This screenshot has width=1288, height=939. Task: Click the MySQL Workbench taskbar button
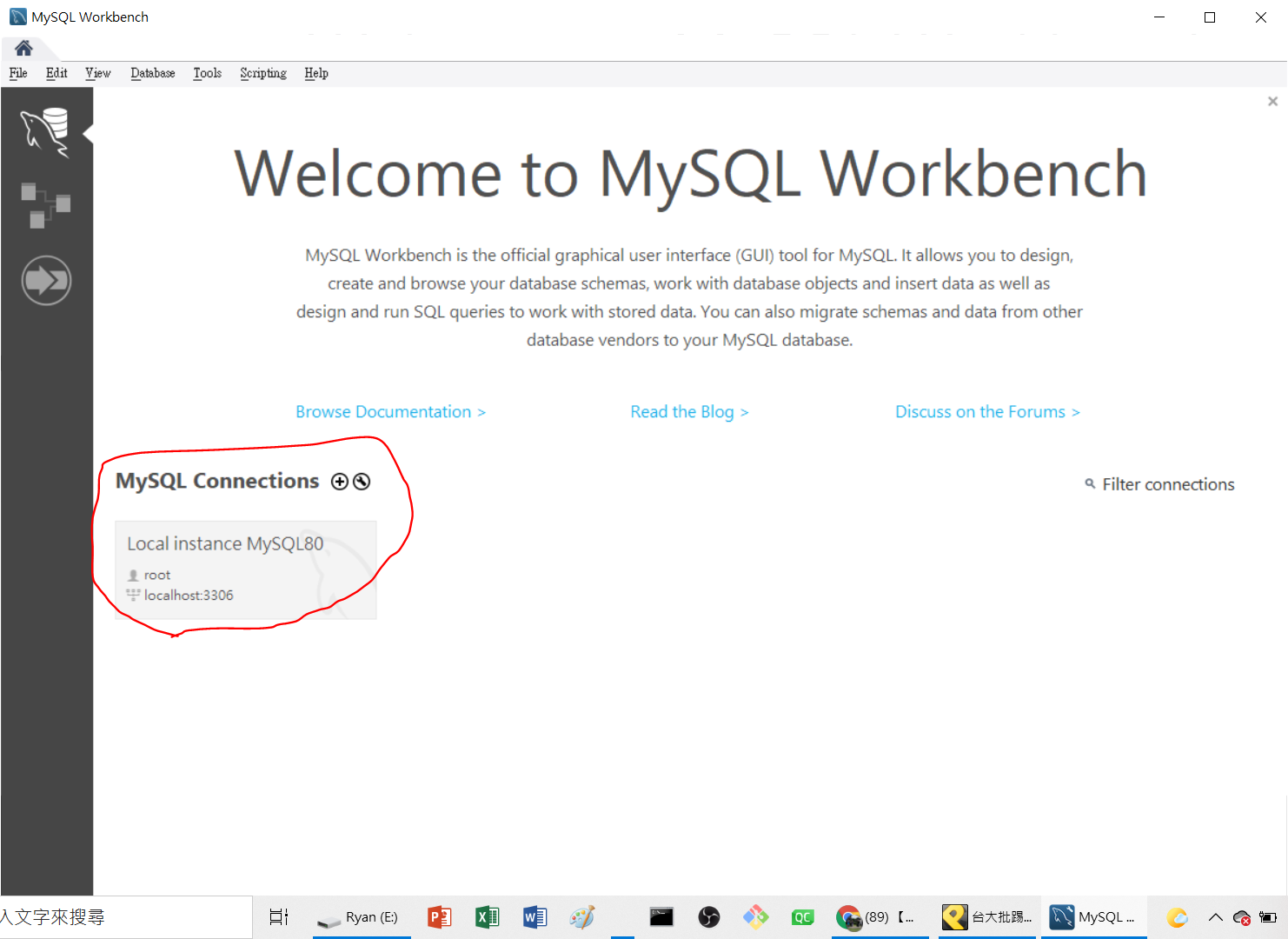point(1093,917)
